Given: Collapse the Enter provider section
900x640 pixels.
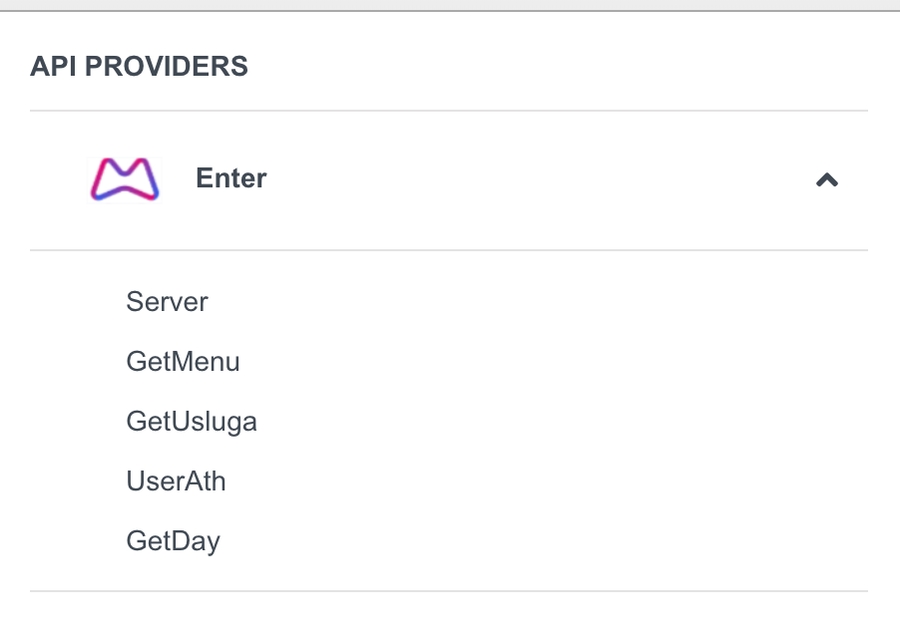Looking at the screenshot, I should coord(826,180).
